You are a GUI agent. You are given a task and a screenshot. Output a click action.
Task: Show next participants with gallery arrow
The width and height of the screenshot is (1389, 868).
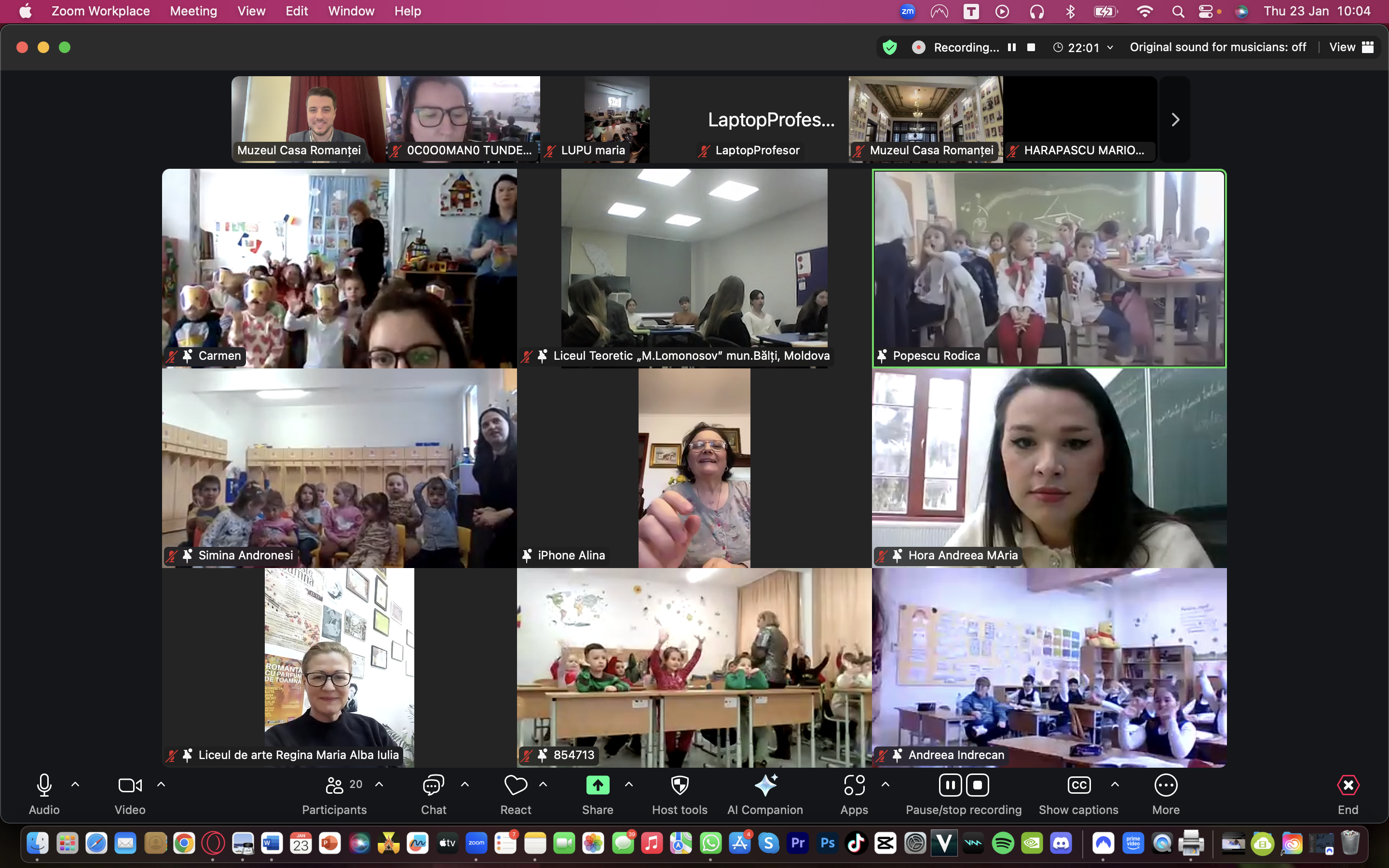tap(1175, 120)
